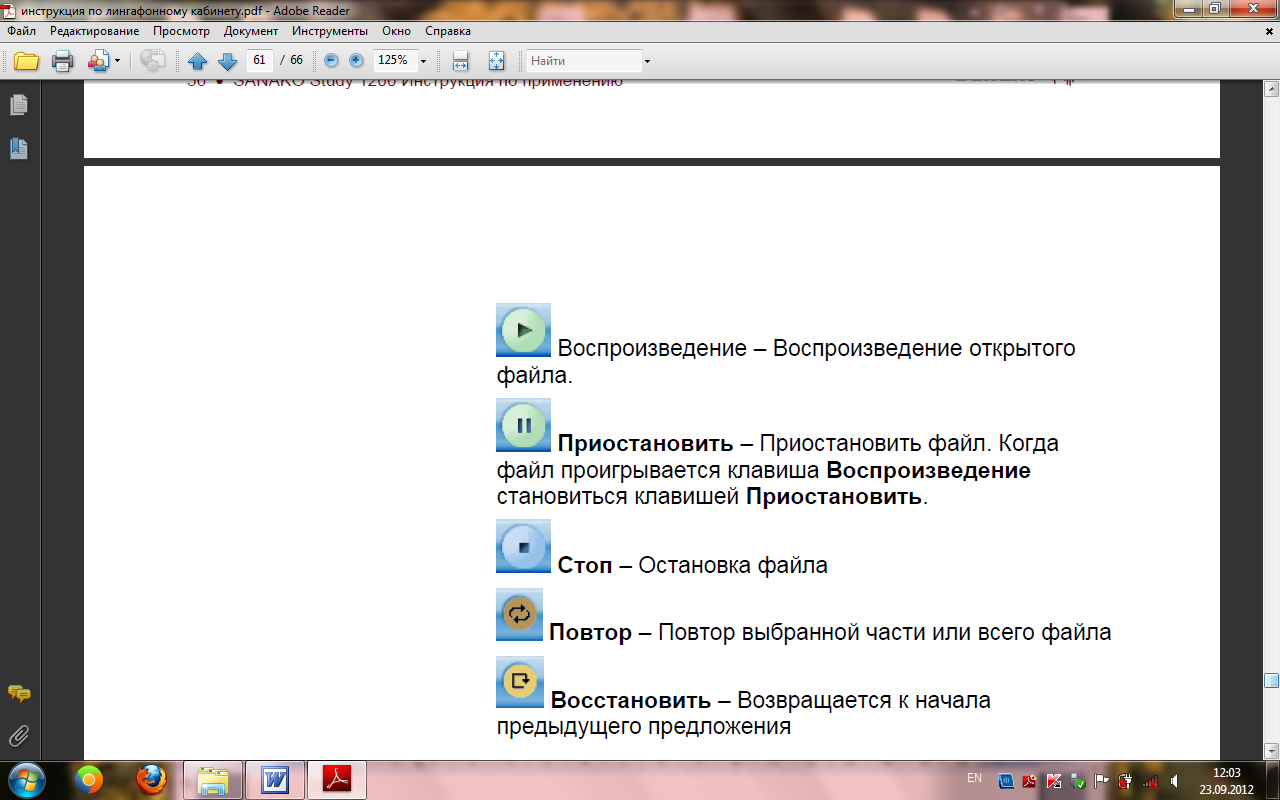Open the Bookmarks panel icon
The height and width of the screenshot is (800, 1280).
(x=19, y=148)
